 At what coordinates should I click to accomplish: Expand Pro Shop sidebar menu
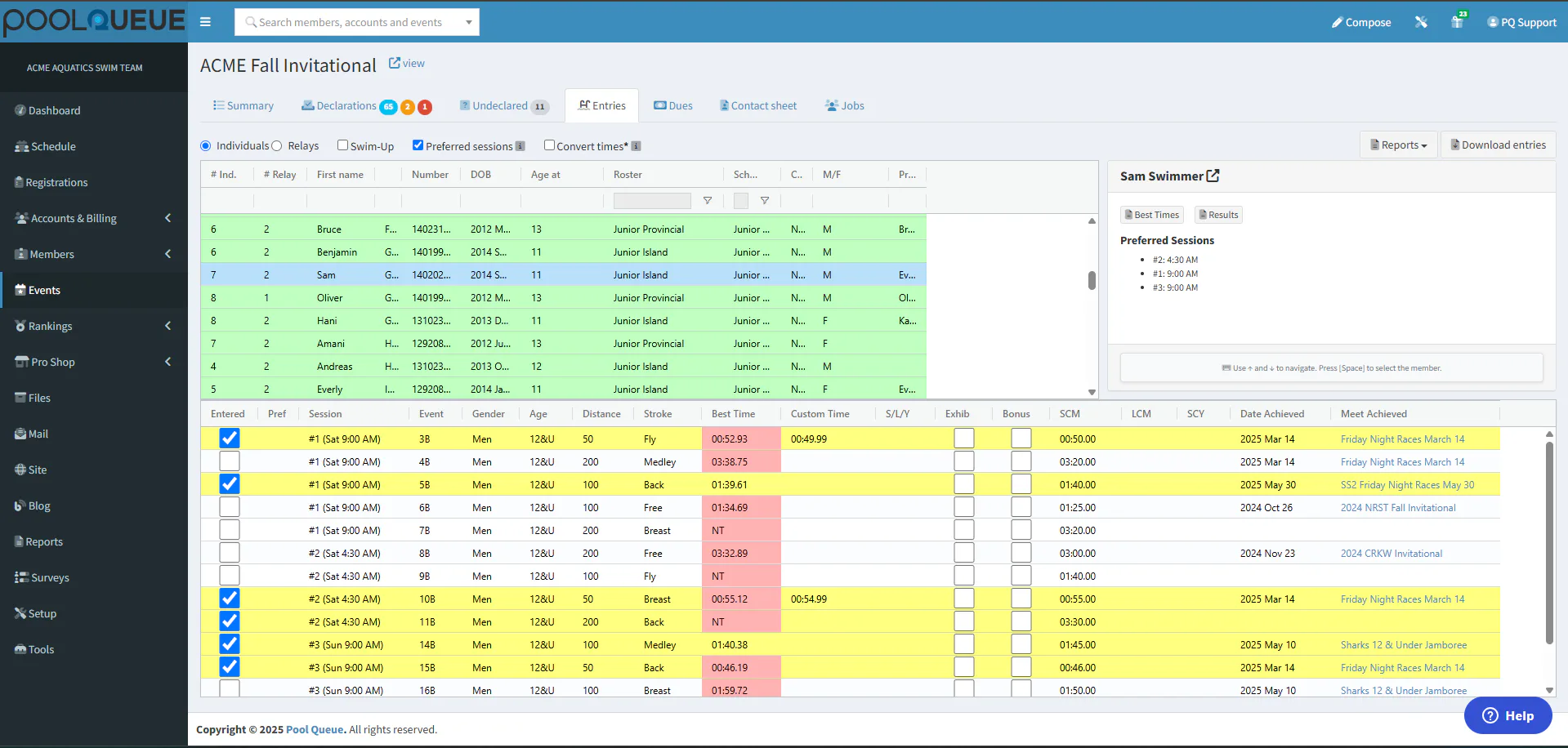tap(94, 362)
